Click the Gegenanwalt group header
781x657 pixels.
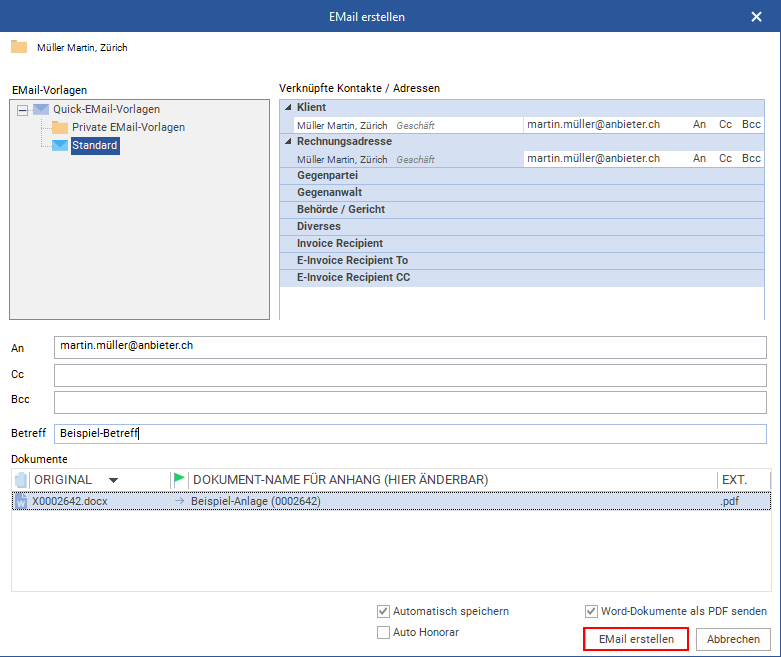521,192
